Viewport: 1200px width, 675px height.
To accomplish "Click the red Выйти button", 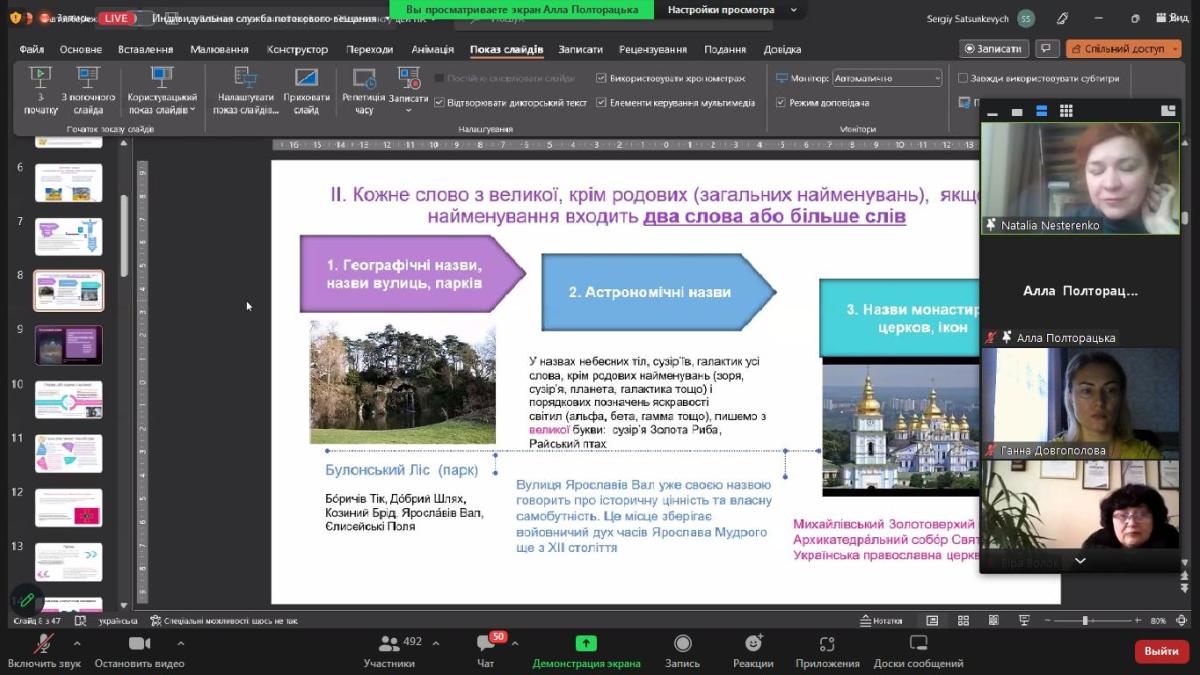I will tap(1161, 651).
